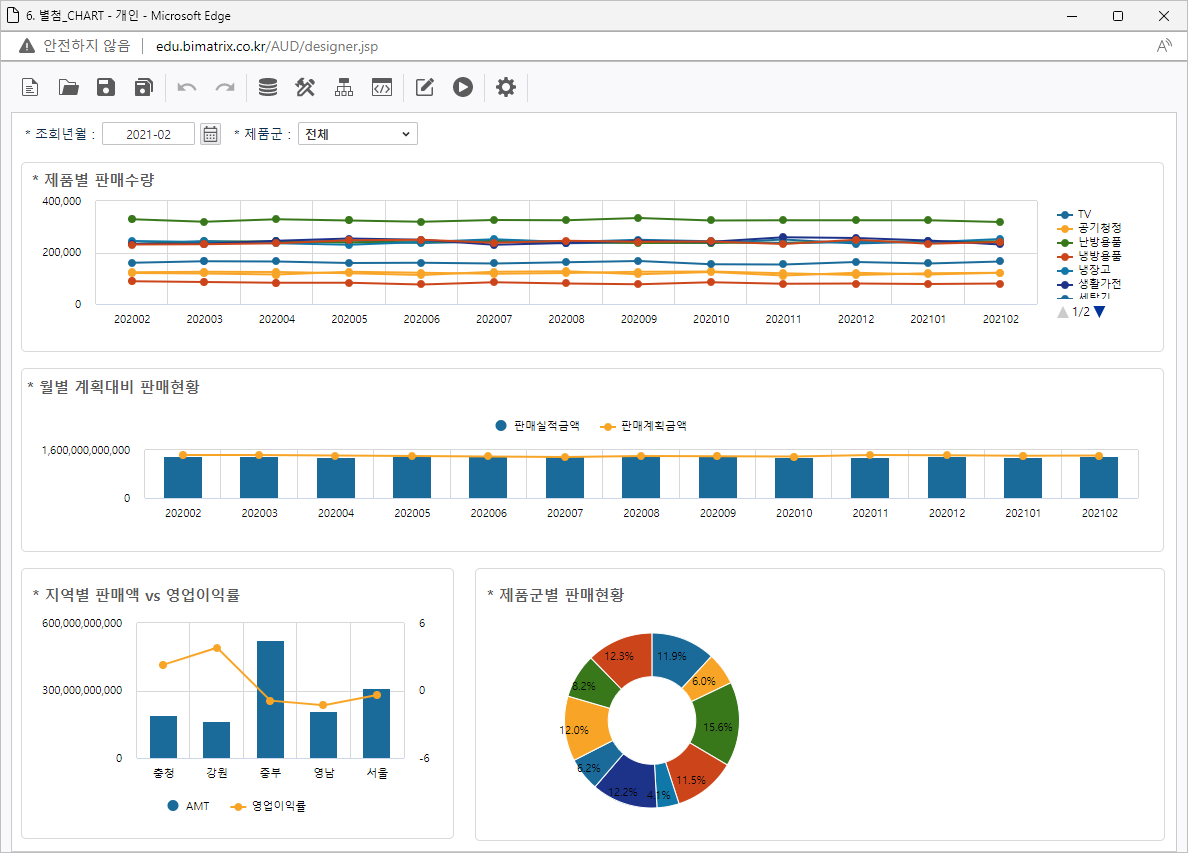The width and height of the screenshot is (1188, 853).
Task: Toggle 난방용품 series in line chart legend
Action: [x=1098, y=242]
